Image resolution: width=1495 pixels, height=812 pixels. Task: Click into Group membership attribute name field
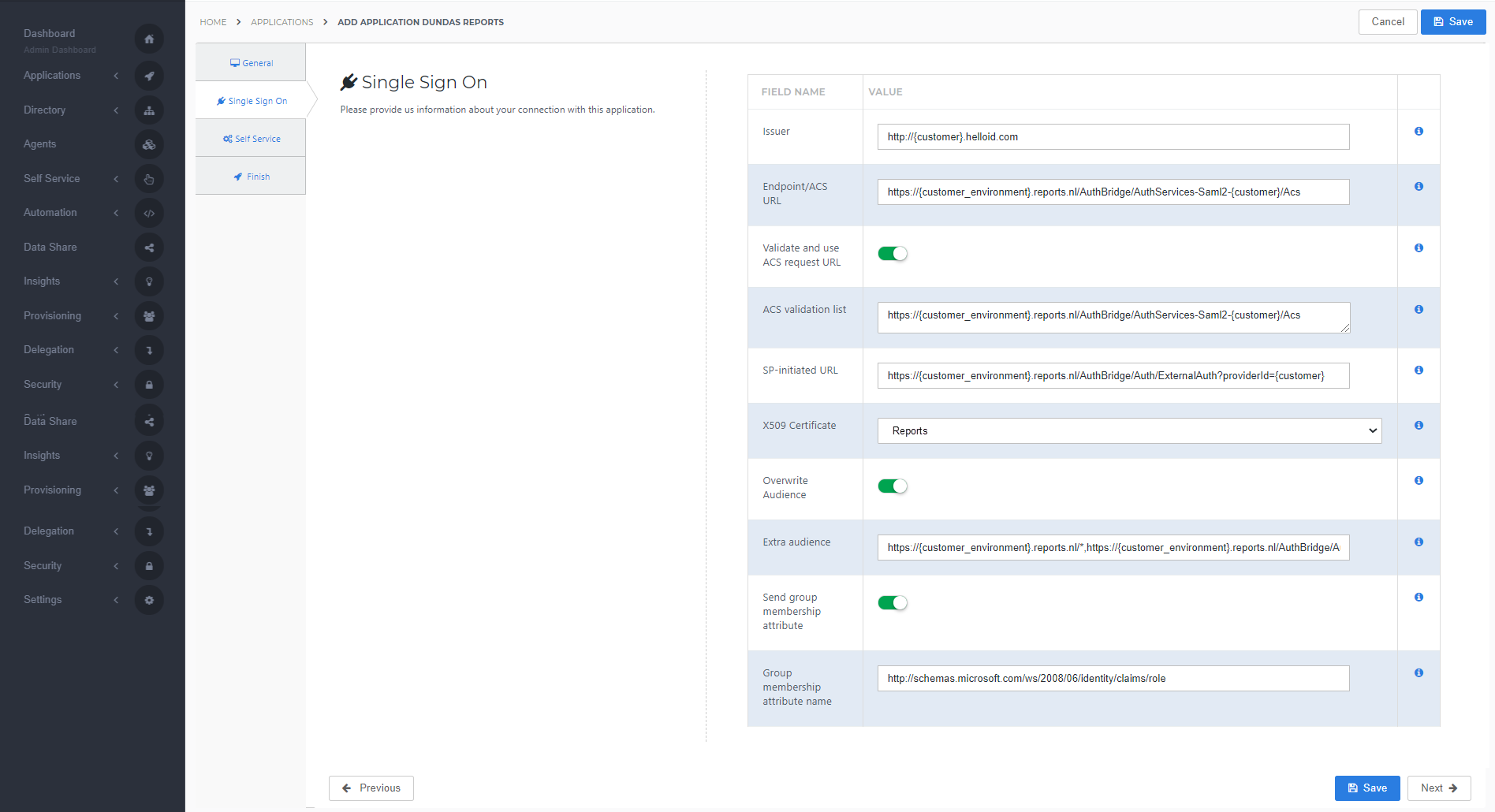pyautogui.click(x=1113, y=679)
